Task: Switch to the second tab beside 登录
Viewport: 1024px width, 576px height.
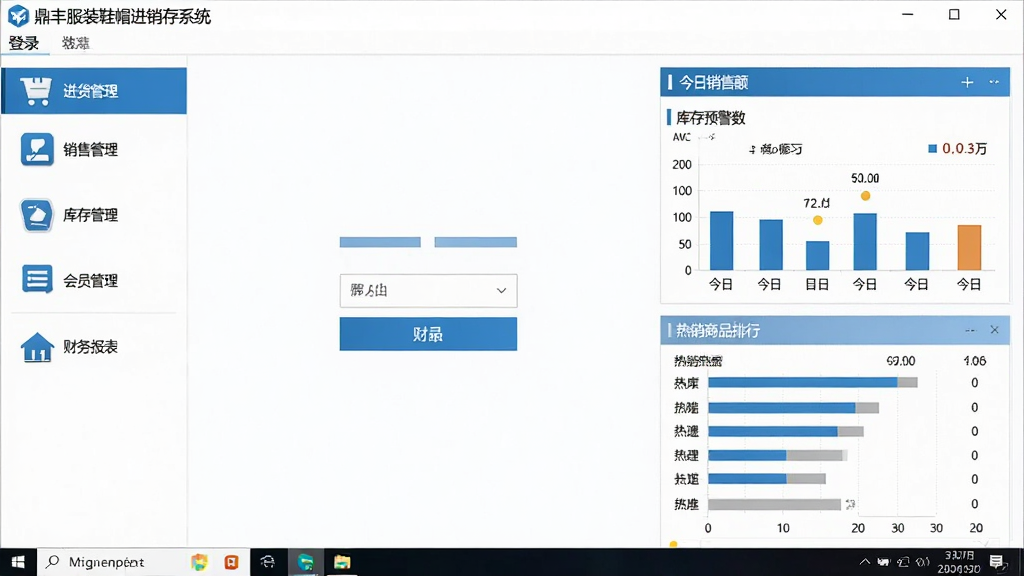Action: [76, 43]
